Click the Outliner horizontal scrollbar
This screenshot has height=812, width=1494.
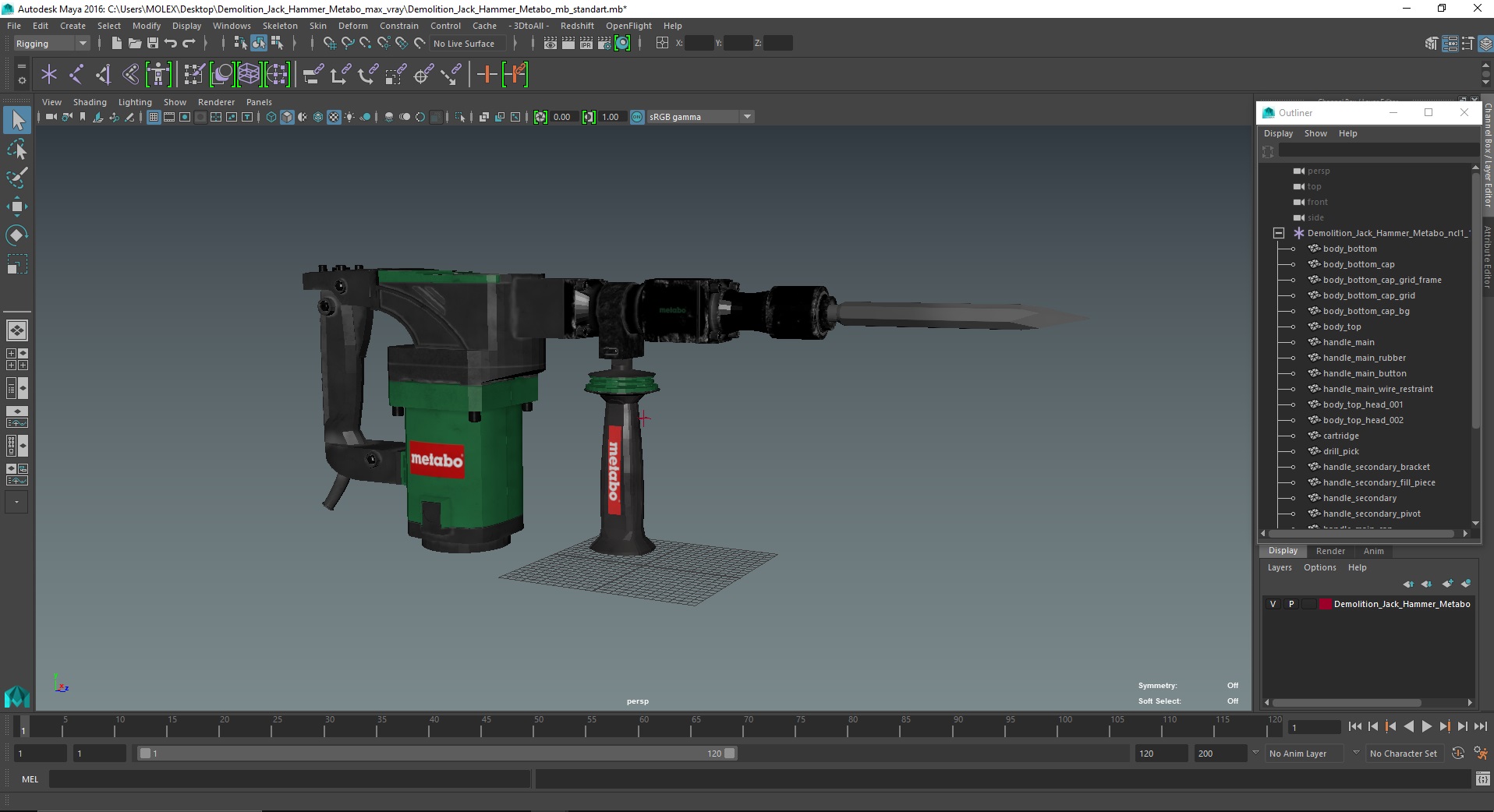(x=1361, y=534)
